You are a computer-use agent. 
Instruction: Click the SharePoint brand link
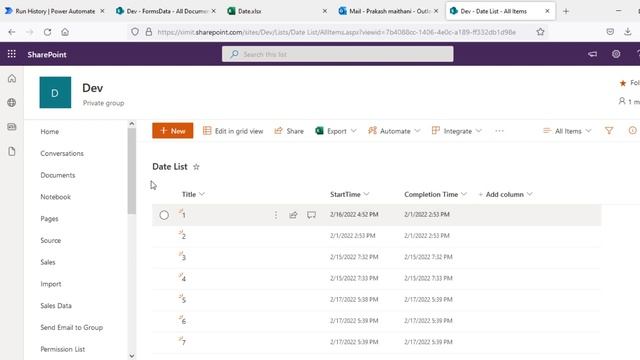click(x=47, y=54)
